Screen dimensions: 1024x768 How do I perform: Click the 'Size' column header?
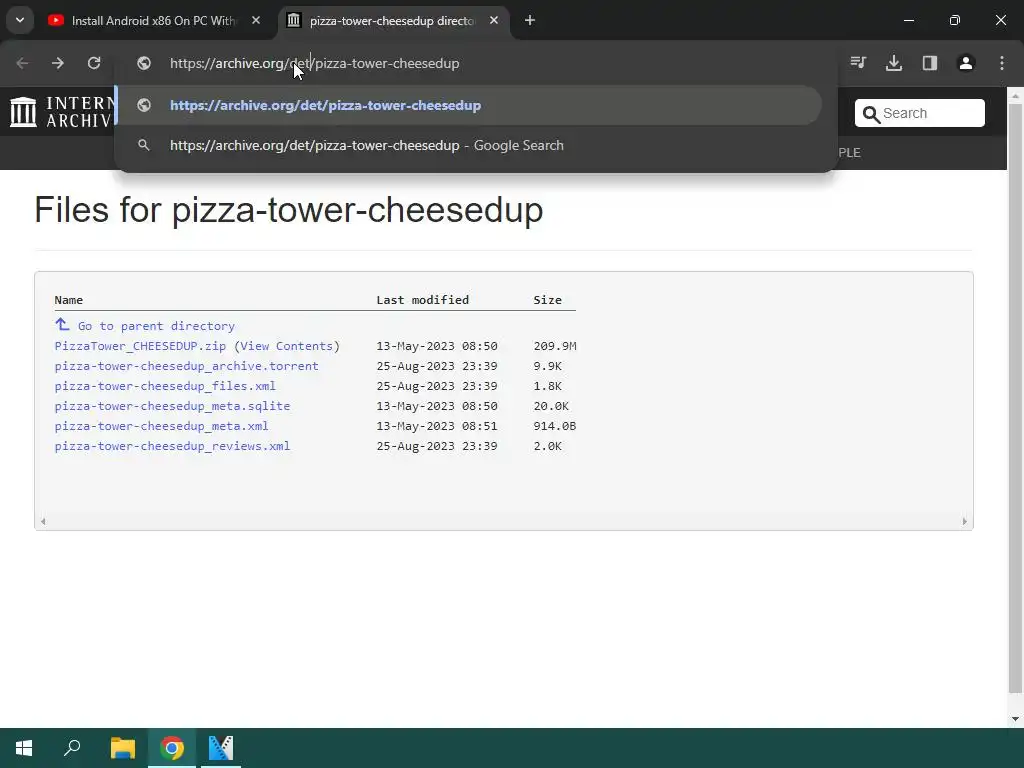pyautogui.click(x=547, y=300)
